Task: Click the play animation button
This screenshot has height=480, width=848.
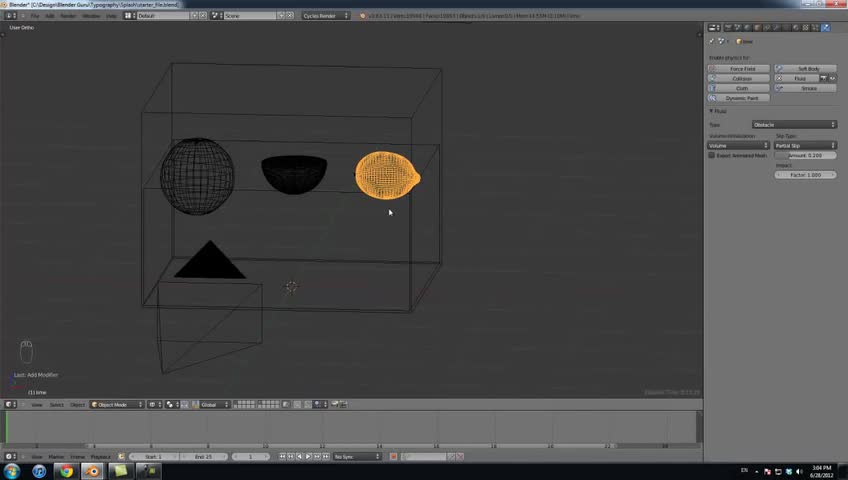Action: [x=308, y=457]
